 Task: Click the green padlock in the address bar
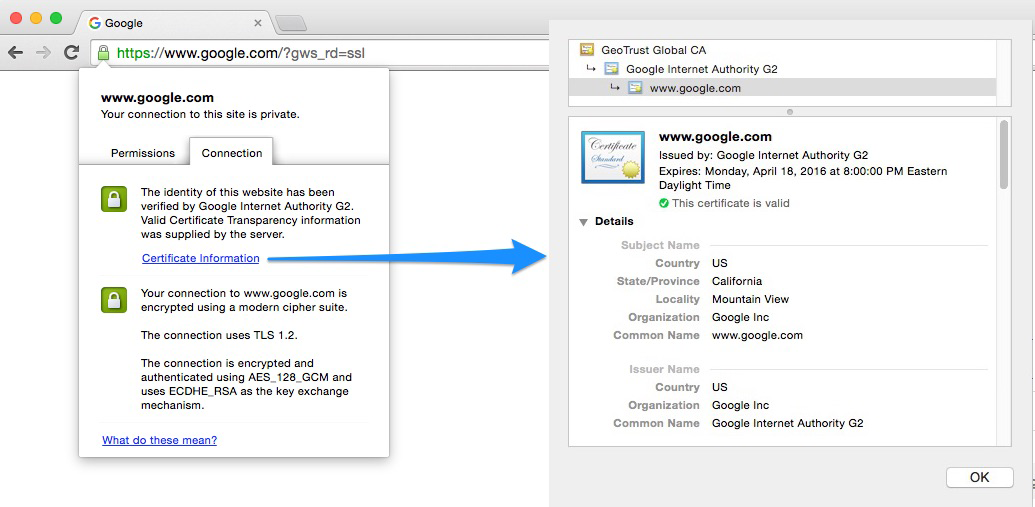103,53
